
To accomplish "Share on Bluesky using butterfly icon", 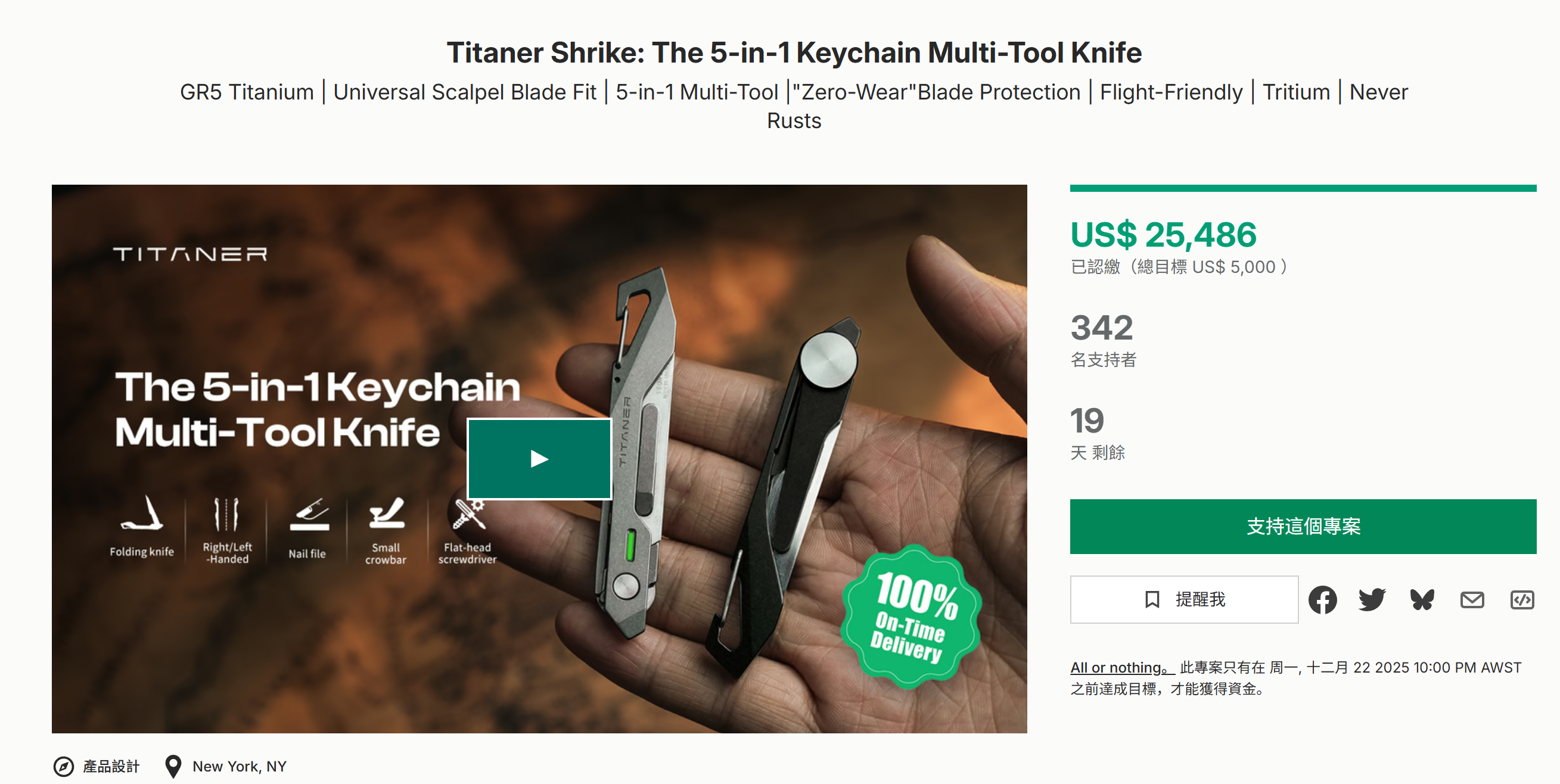I will 1422,599.
